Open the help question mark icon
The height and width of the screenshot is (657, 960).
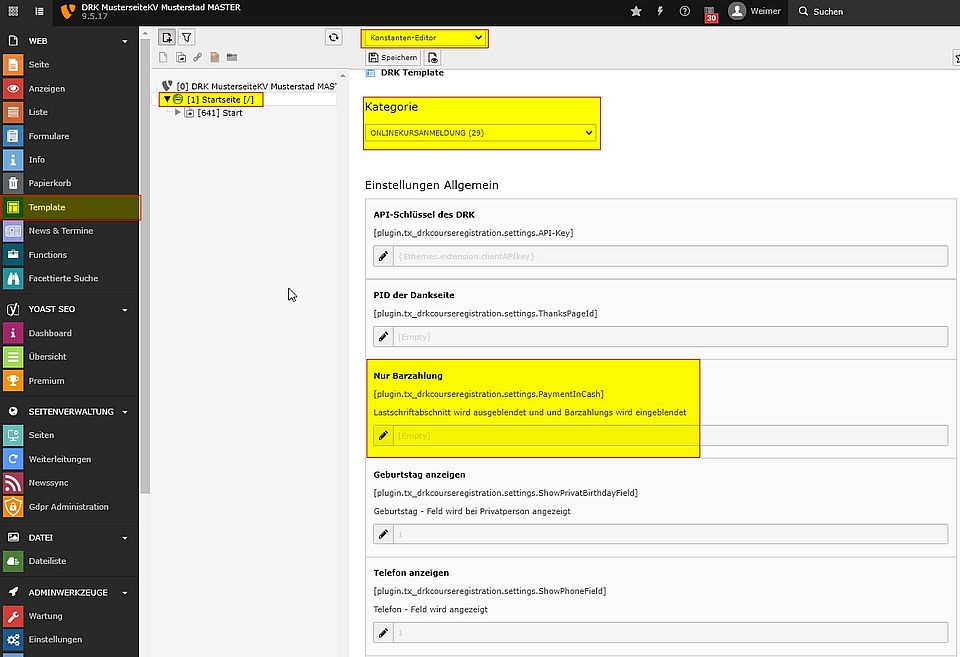(x=685, y=11)
